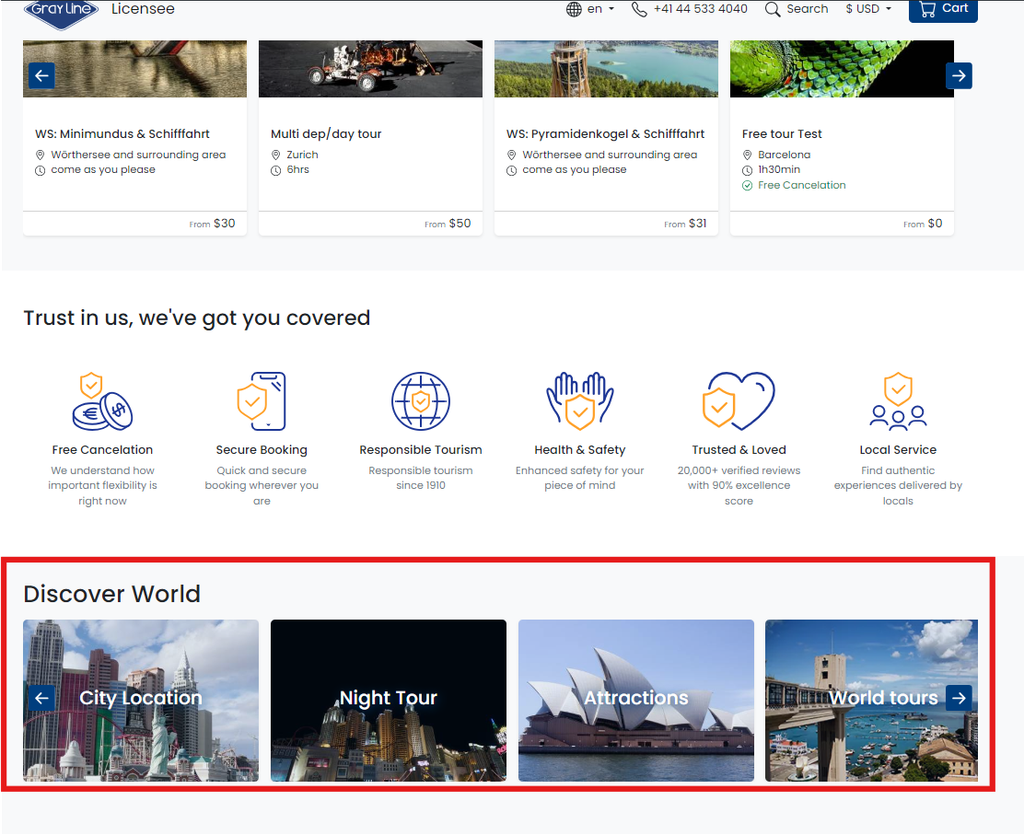
Task: Click the 'Free Cancelation' feature heading
Action: pos(103,450)
